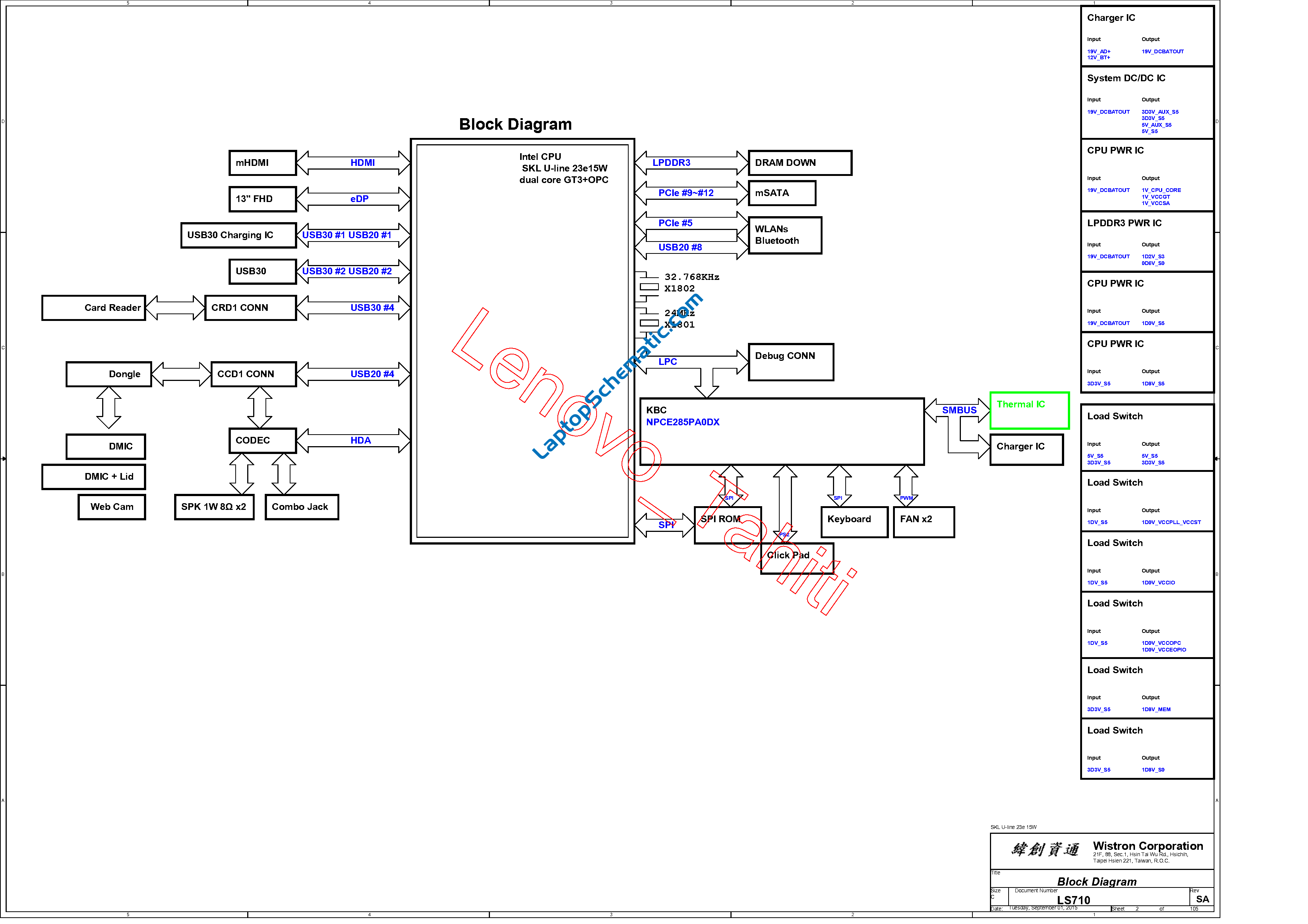Select the 'Charger IC' heading in the power column
The image size is (1308, 924).
click(x=1111, y=18)
